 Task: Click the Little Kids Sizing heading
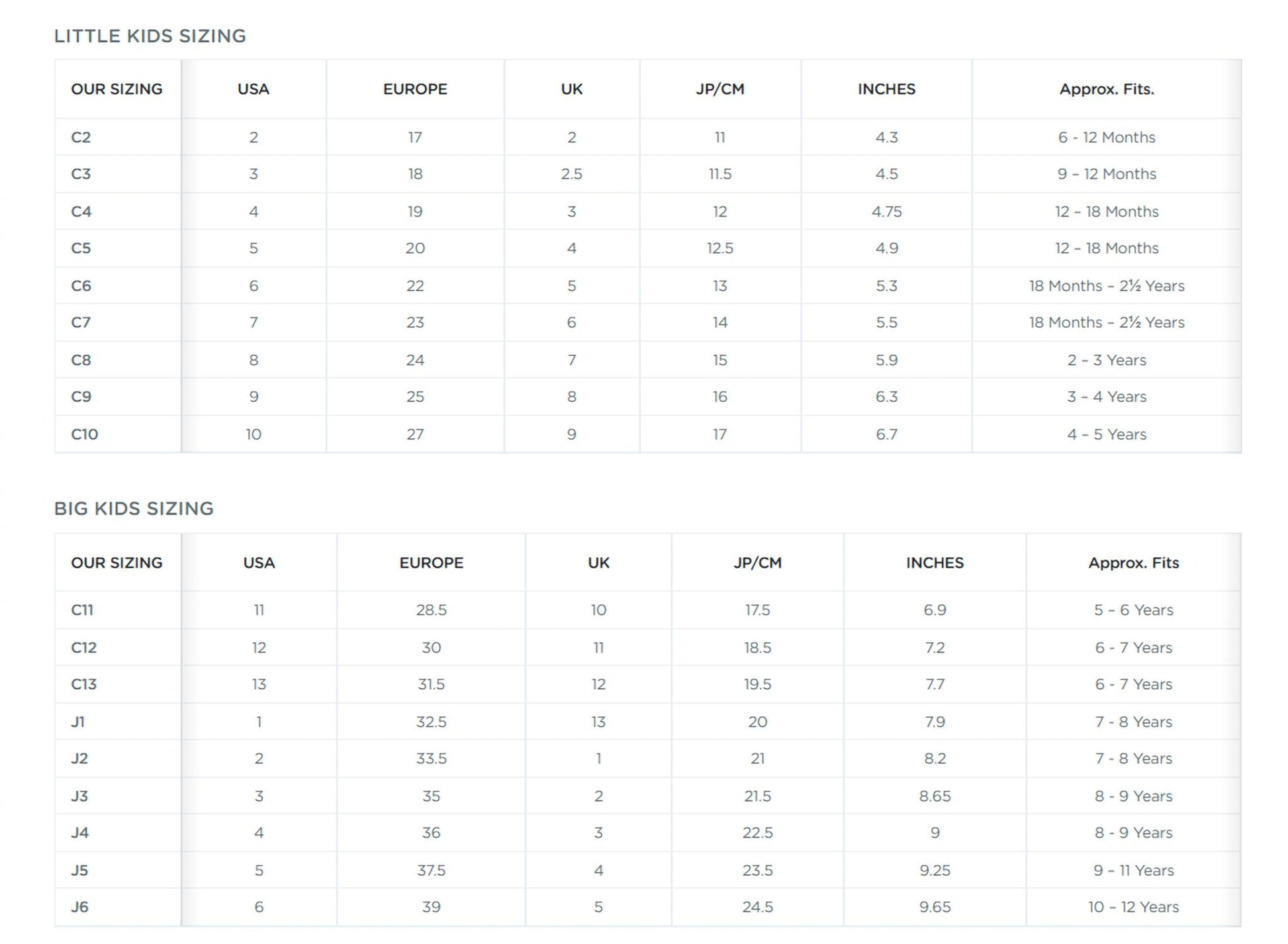click(x=150, y=36)
